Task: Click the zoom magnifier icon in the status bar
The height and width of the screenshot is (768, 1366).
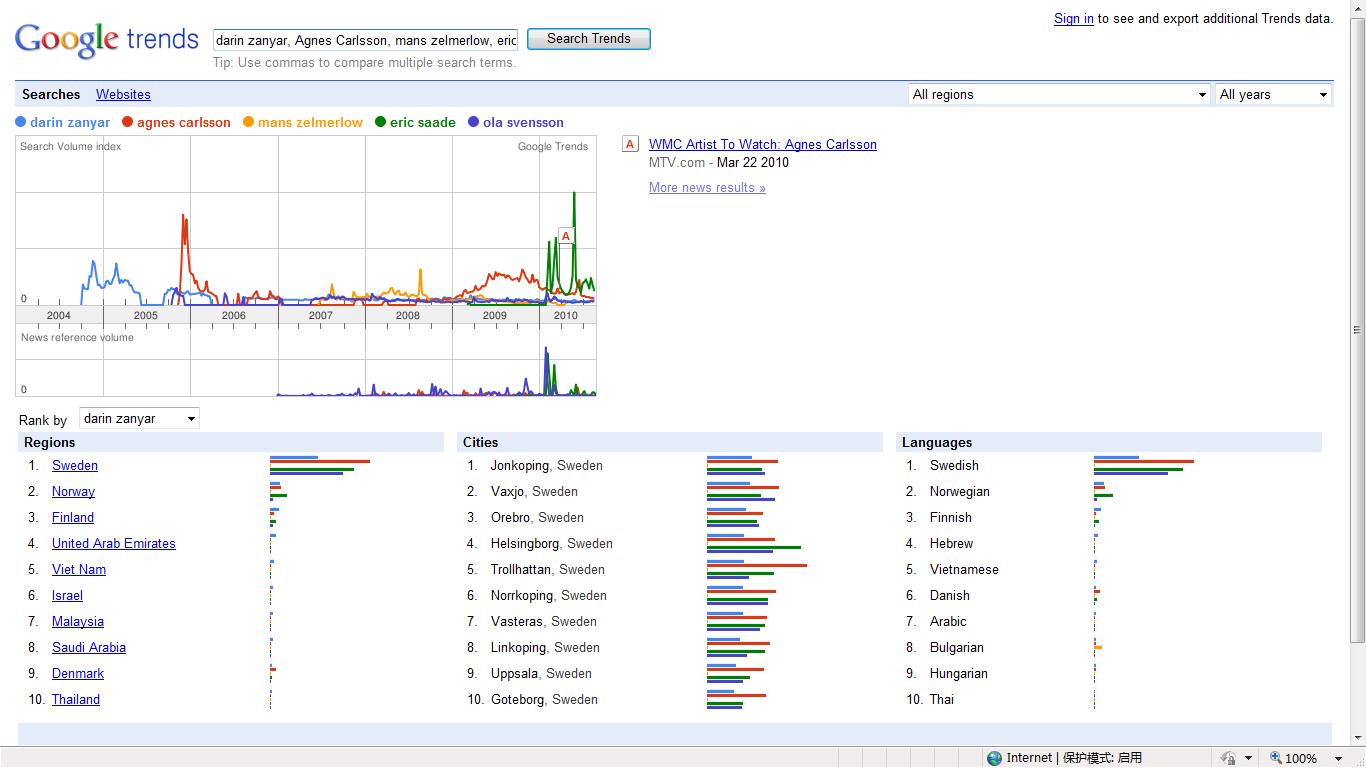Action: coord(1276,758)
